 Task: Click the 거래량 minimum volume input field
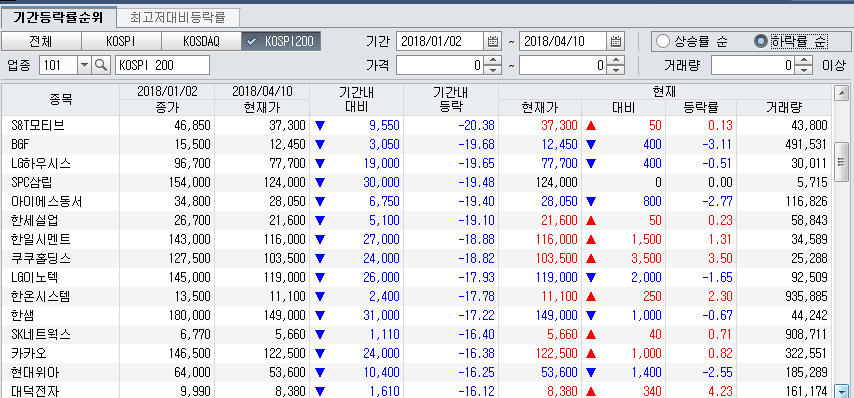coord(754,66)
